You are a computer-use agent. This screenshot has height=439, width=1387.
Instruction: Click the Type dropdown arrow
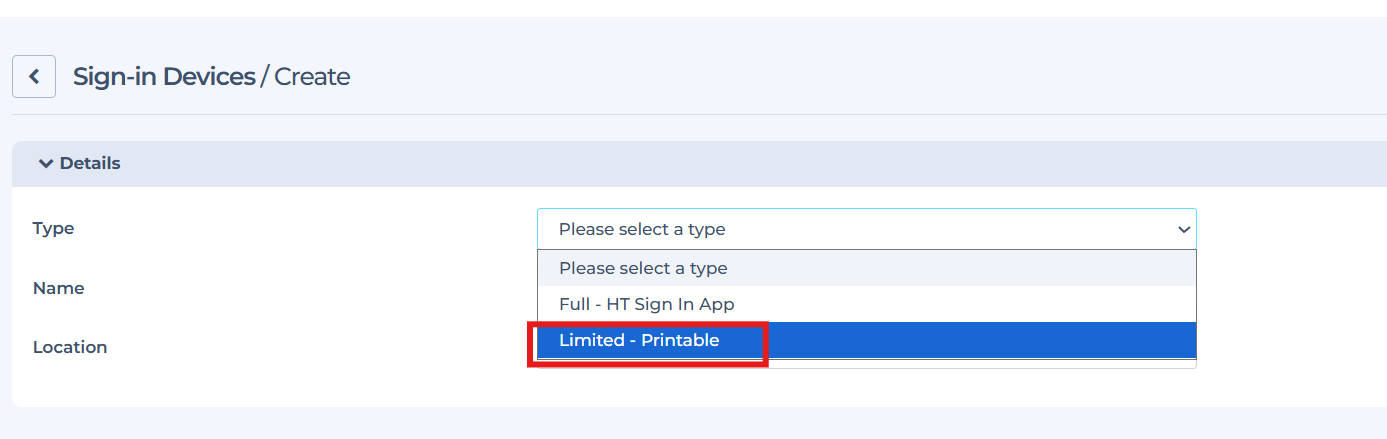tap(1184, 230)
